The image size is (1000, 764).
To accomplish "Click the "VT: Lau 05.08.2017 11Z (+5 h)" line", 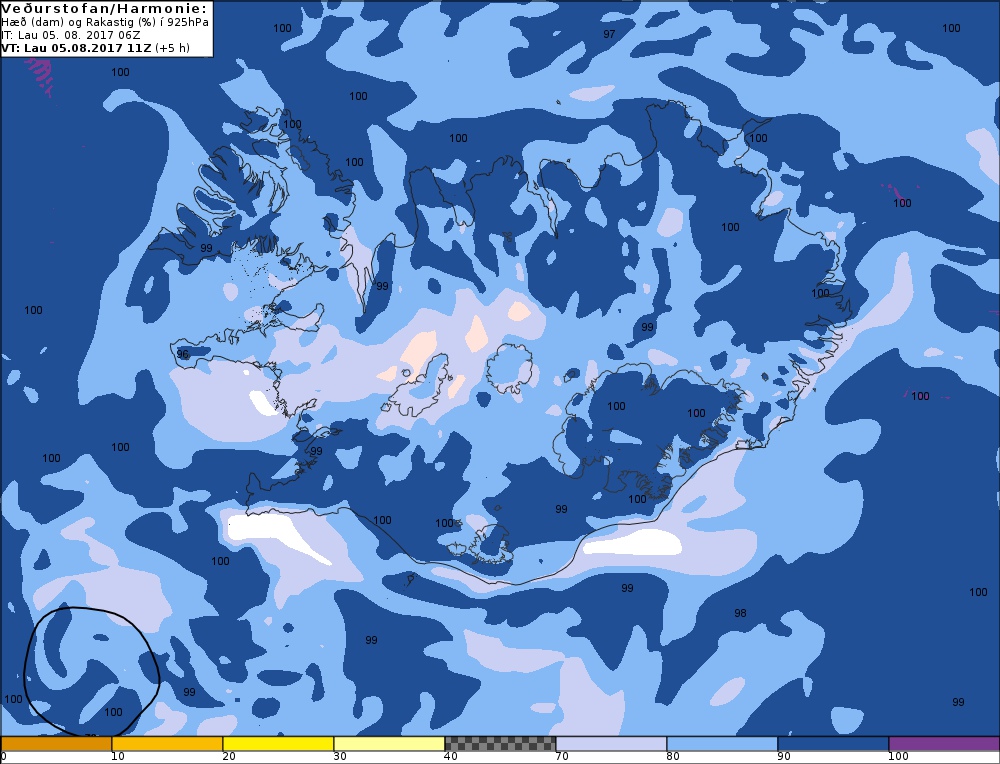I will pyautogui.click(x=96, y=48).
